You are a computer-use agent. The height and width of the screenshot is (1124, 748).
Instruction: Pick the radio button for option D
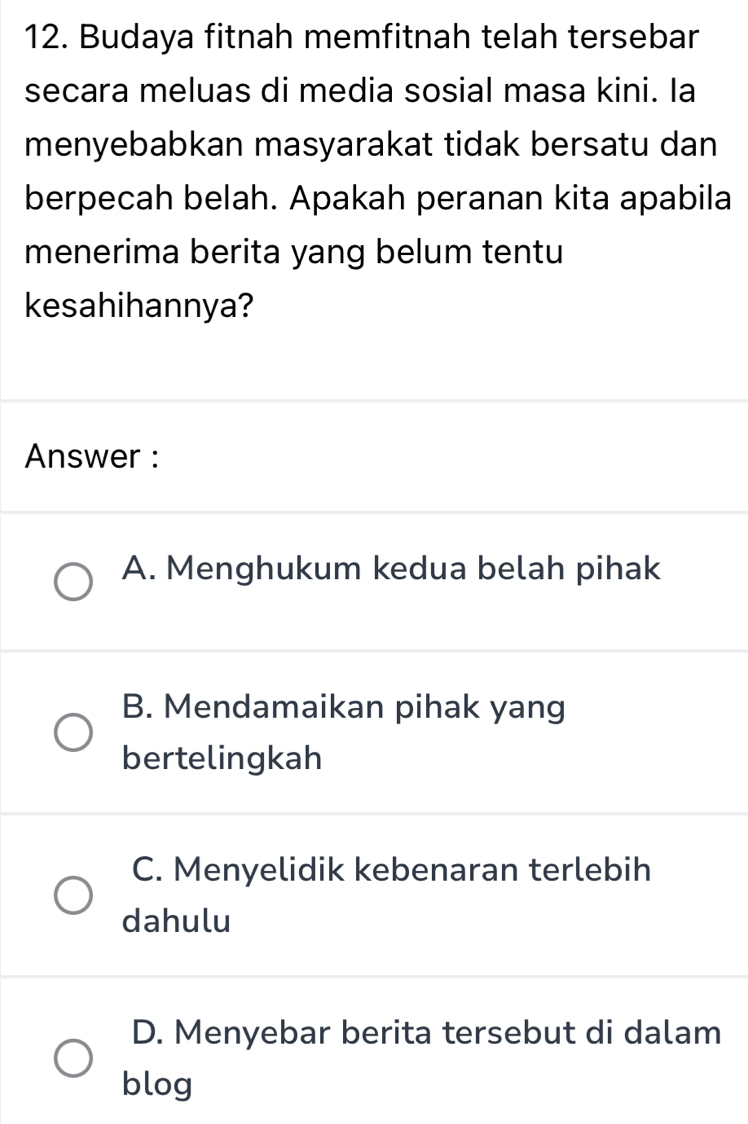click(74, 1058)
